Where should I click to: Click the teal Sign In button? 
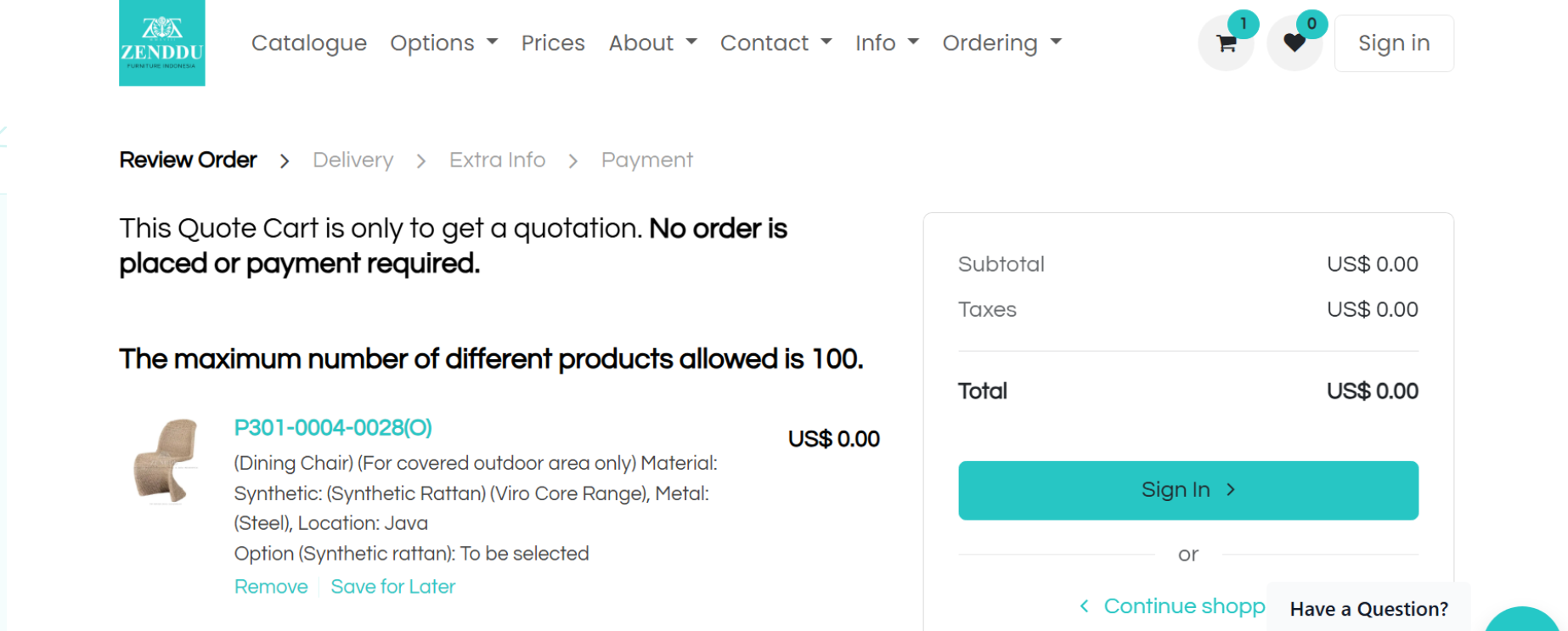pos(1188,490)
